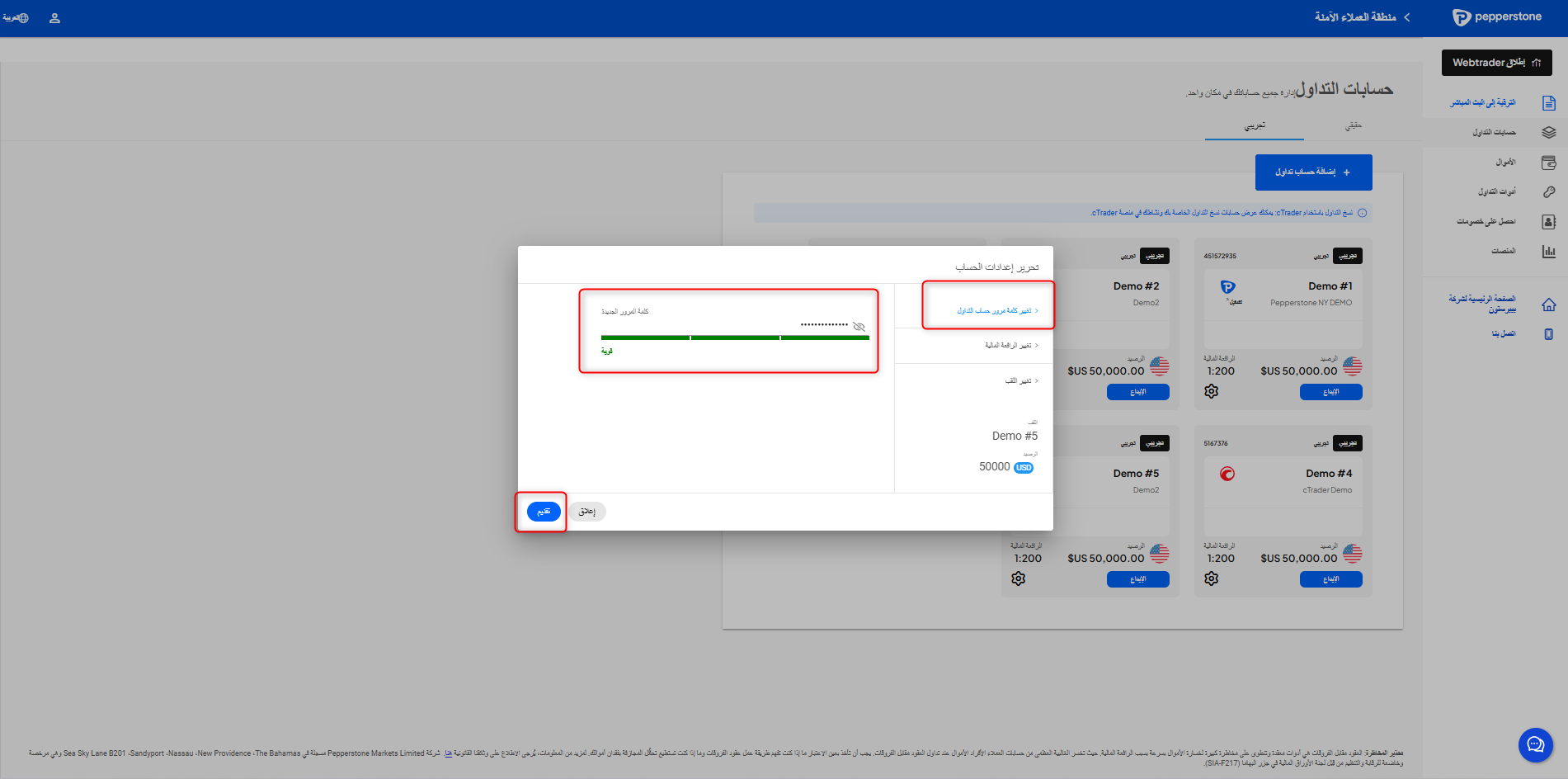The width and height of the screenshot is (1568, 779).
Task: Click the chevron beside منطقة العملاء الآمنة
Action: click(1407, 17)
